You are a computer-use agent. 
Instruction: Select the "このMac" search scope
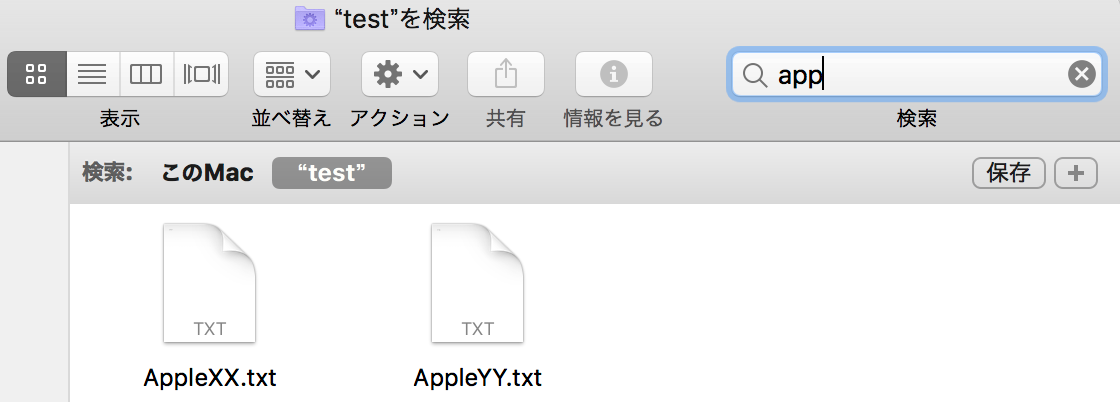coord(207,173)
